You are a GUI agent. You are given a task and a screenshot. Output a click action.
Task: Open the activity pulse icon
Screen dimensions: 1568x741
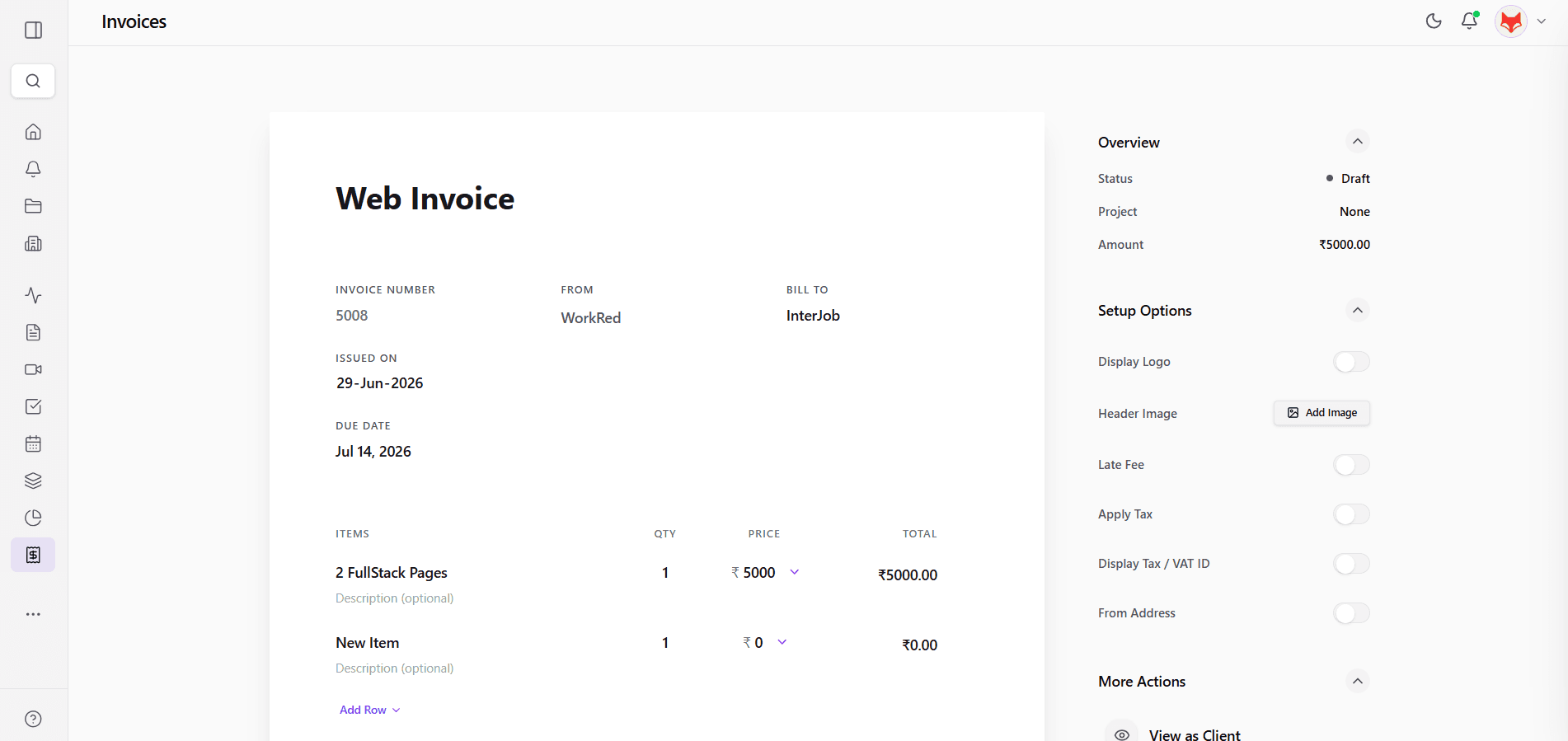point(33,295)
